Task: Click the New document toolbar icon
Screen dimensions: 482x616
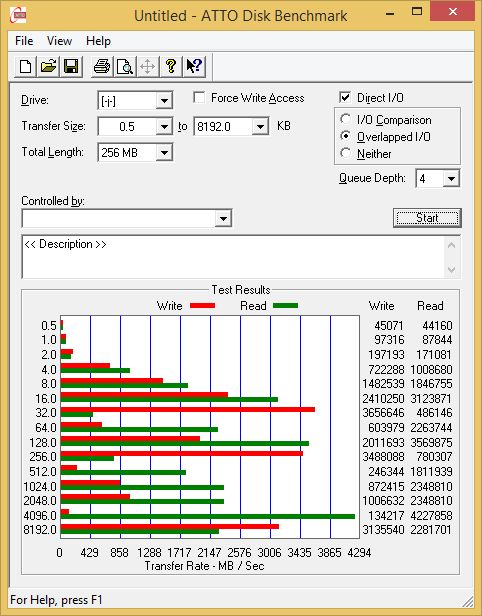Action: pyautogui.click(x=26, y=66)
